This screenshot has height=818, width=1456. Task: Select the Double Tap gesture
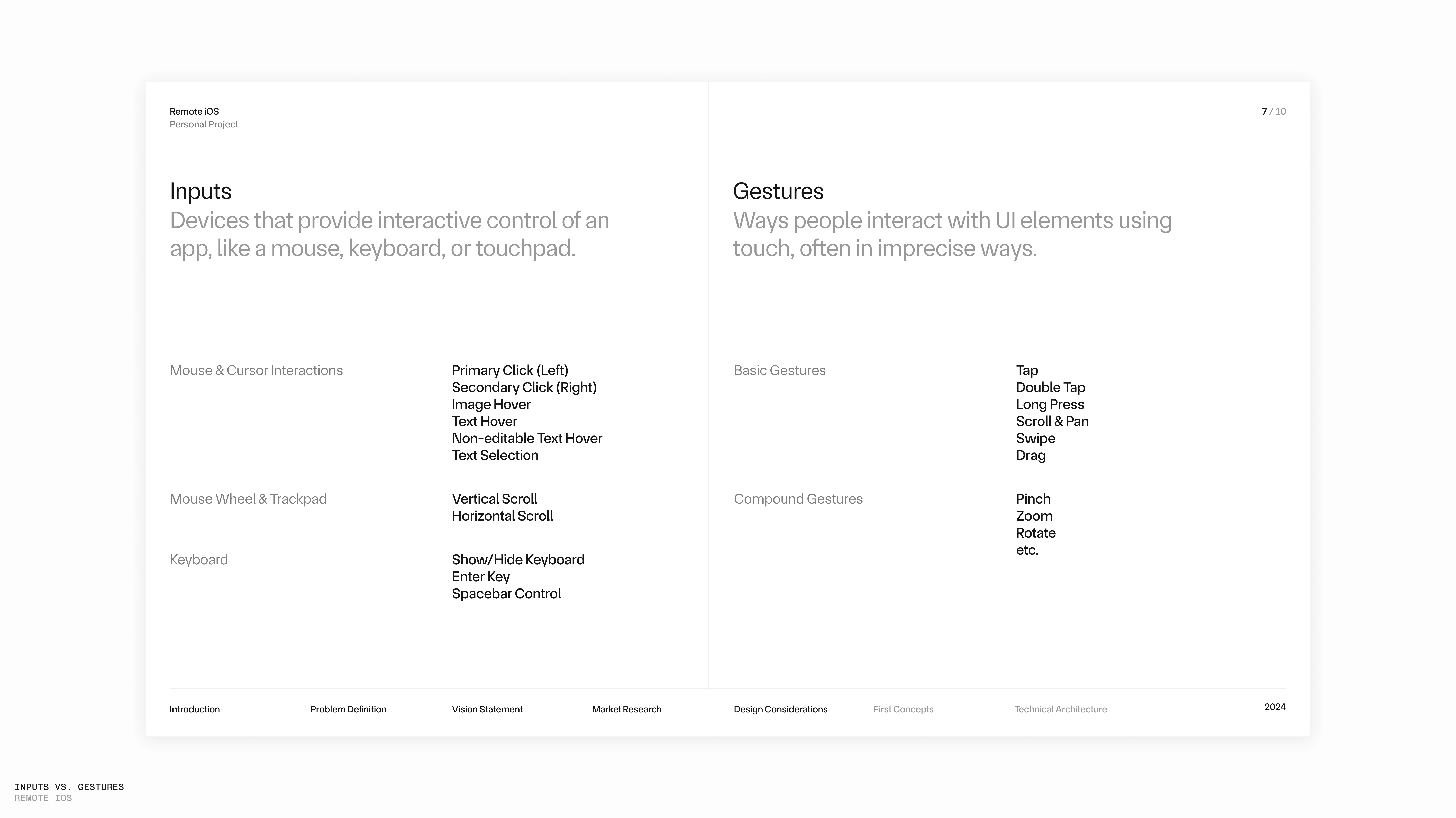click(1050, 387)
